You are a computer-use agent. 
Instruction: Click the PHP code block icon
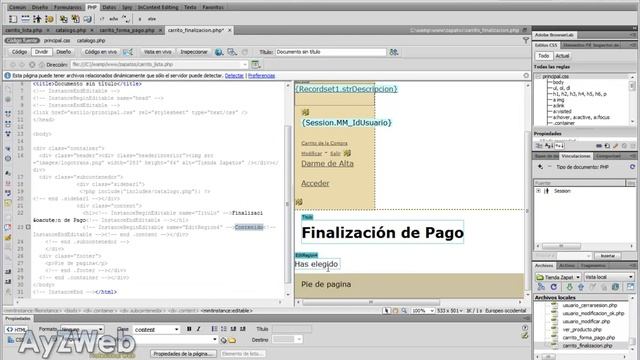tap(102, 19)
